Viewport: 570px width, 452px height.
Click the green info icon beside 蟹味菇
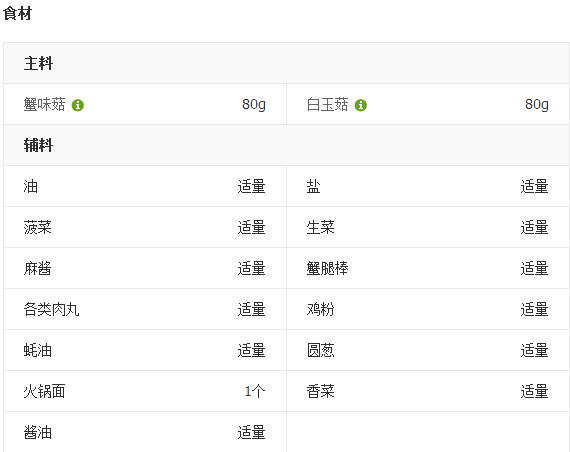click(x=78, y=105)
